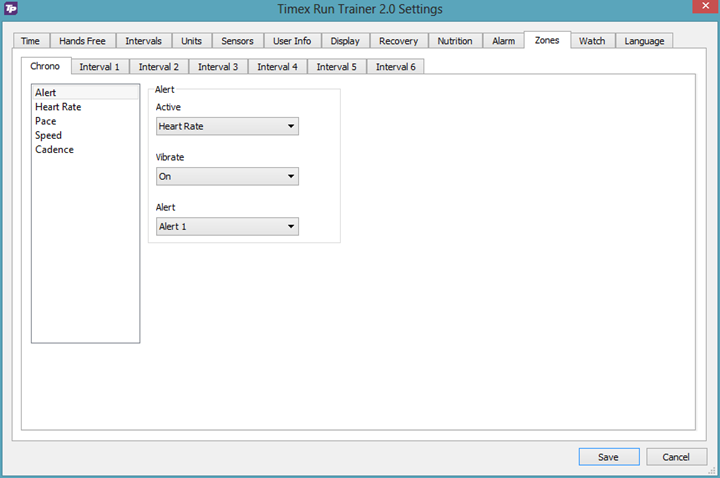The height and width of the screenshot is (478, 720).
Task: Go to Interval 4 sub-tab
Action: tap(277, 67)
